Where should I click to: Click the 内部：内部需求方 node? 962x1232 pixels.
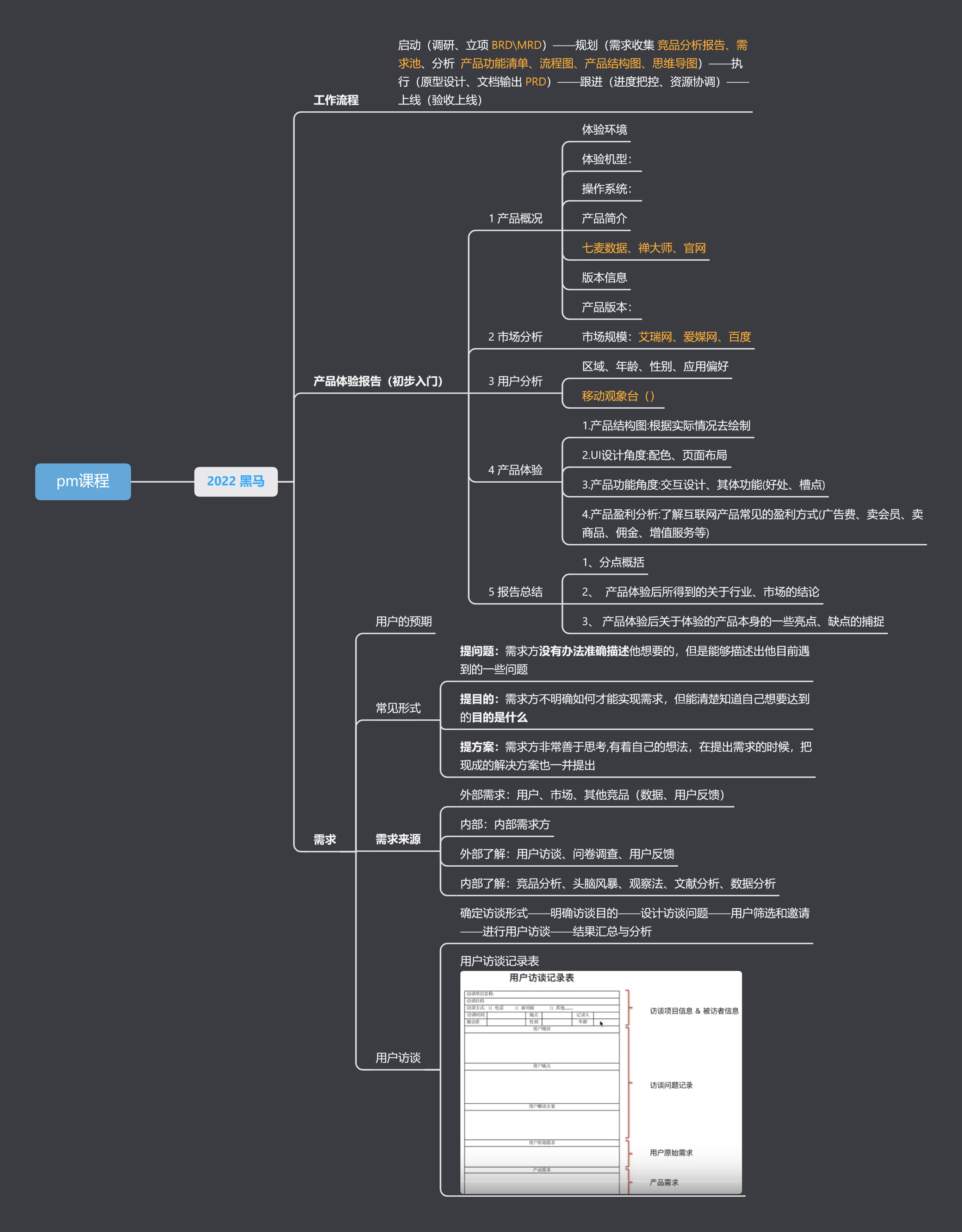tap(505, 824)
